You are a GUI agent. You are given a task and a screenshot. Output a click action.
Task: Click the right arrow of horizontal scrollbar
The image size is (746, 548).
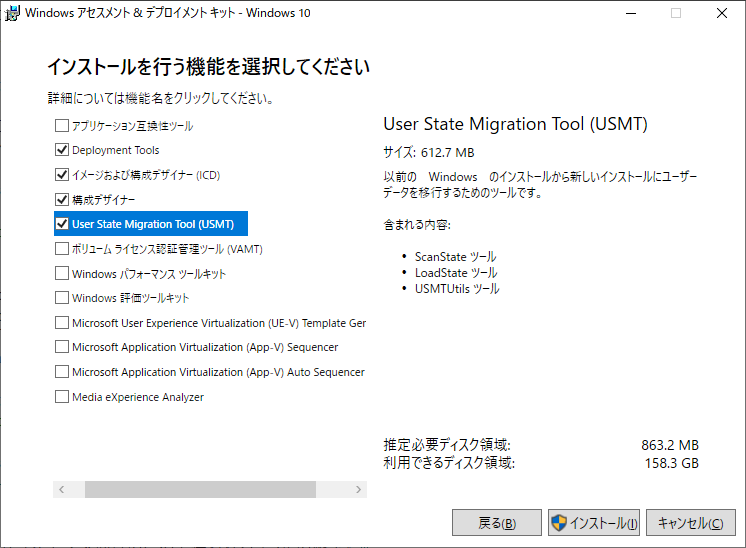[359, 490]
